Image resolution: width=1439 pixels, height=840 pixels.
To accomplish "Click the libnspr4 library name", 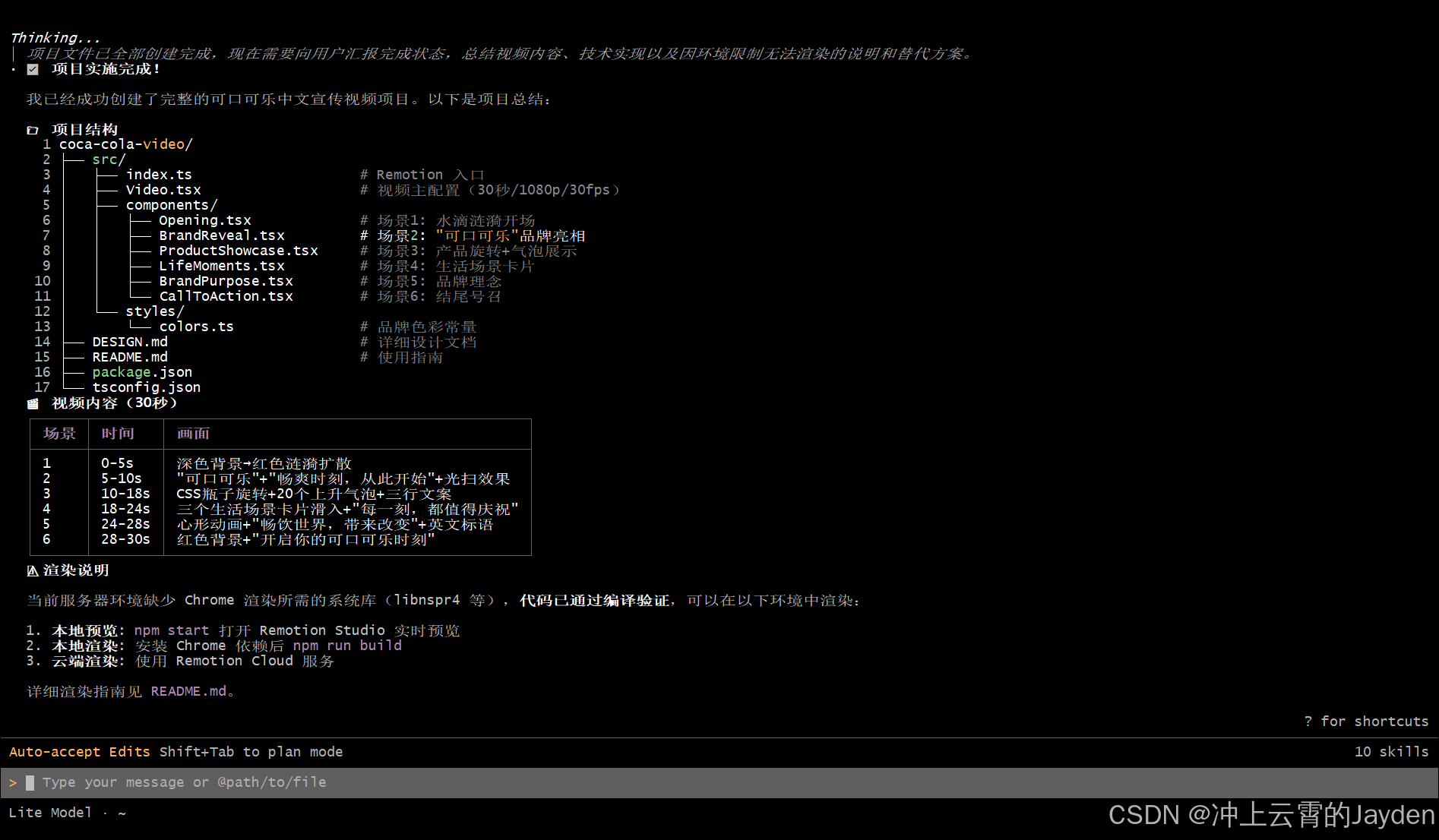I will coord(427,600).
